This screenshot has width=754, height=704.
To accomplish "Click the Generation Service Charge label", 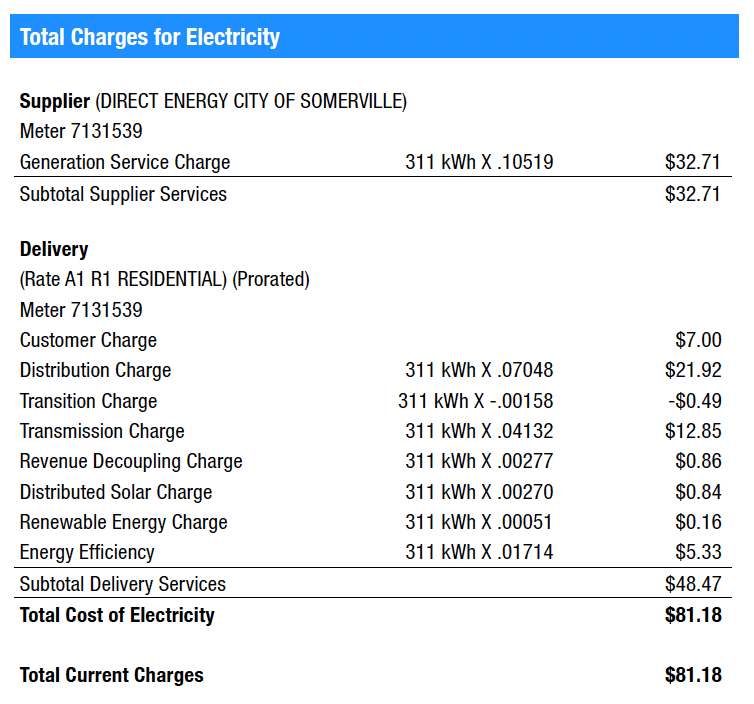I will coord(125,162).
